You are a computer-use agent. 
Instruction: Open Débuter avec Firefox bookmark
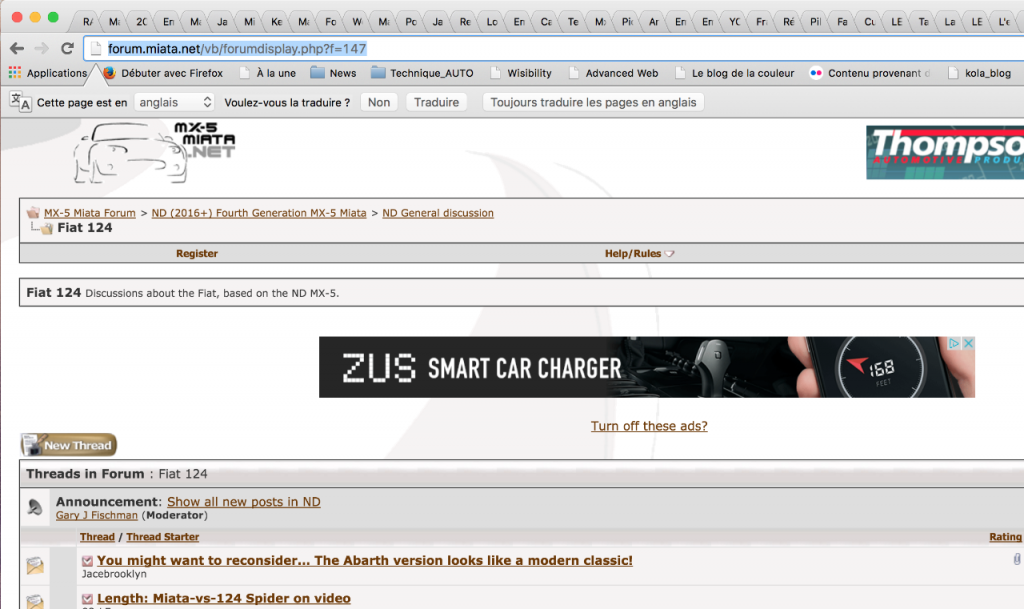click(x=163, y=73)
